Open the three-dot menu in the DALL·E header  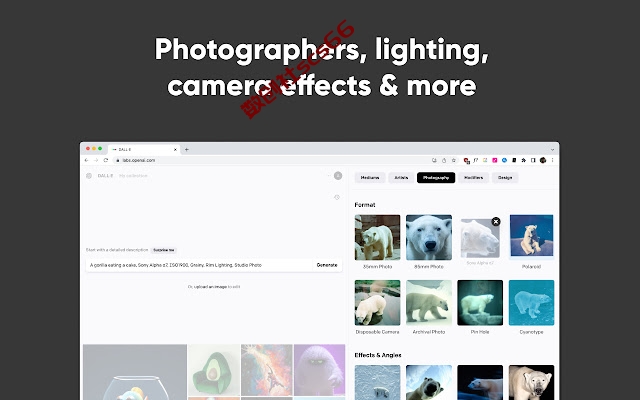click(329, 176)
